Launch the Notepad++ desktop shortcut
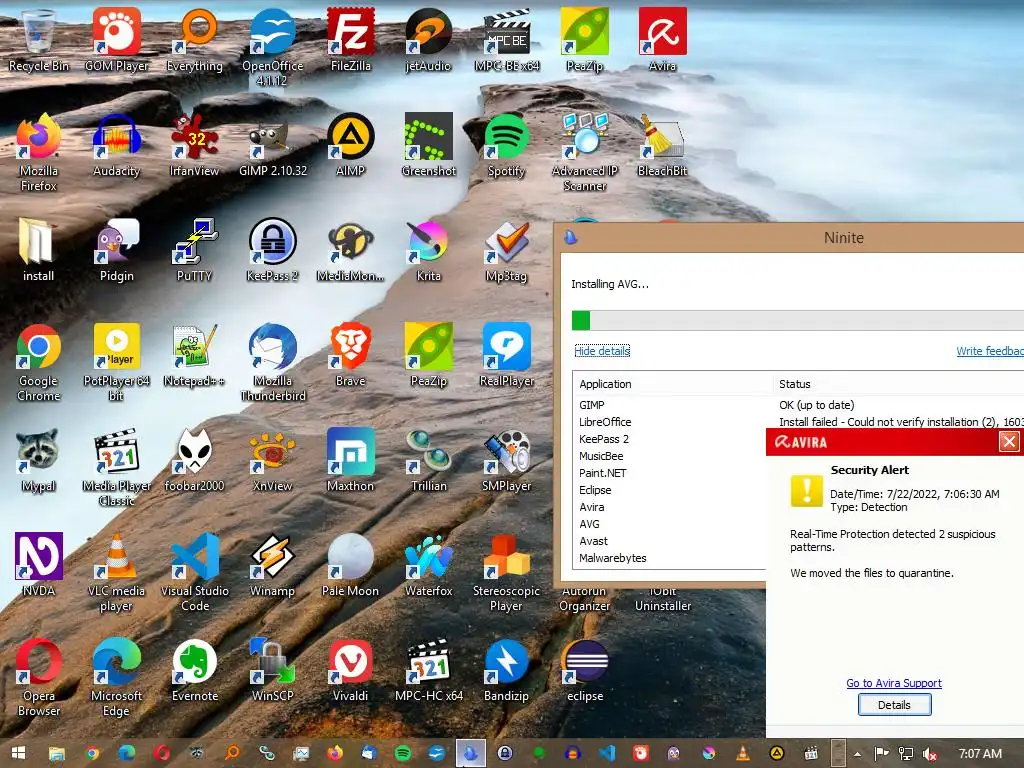The height and width of the screenshot is (768, 1024). [x=195, y=355]
